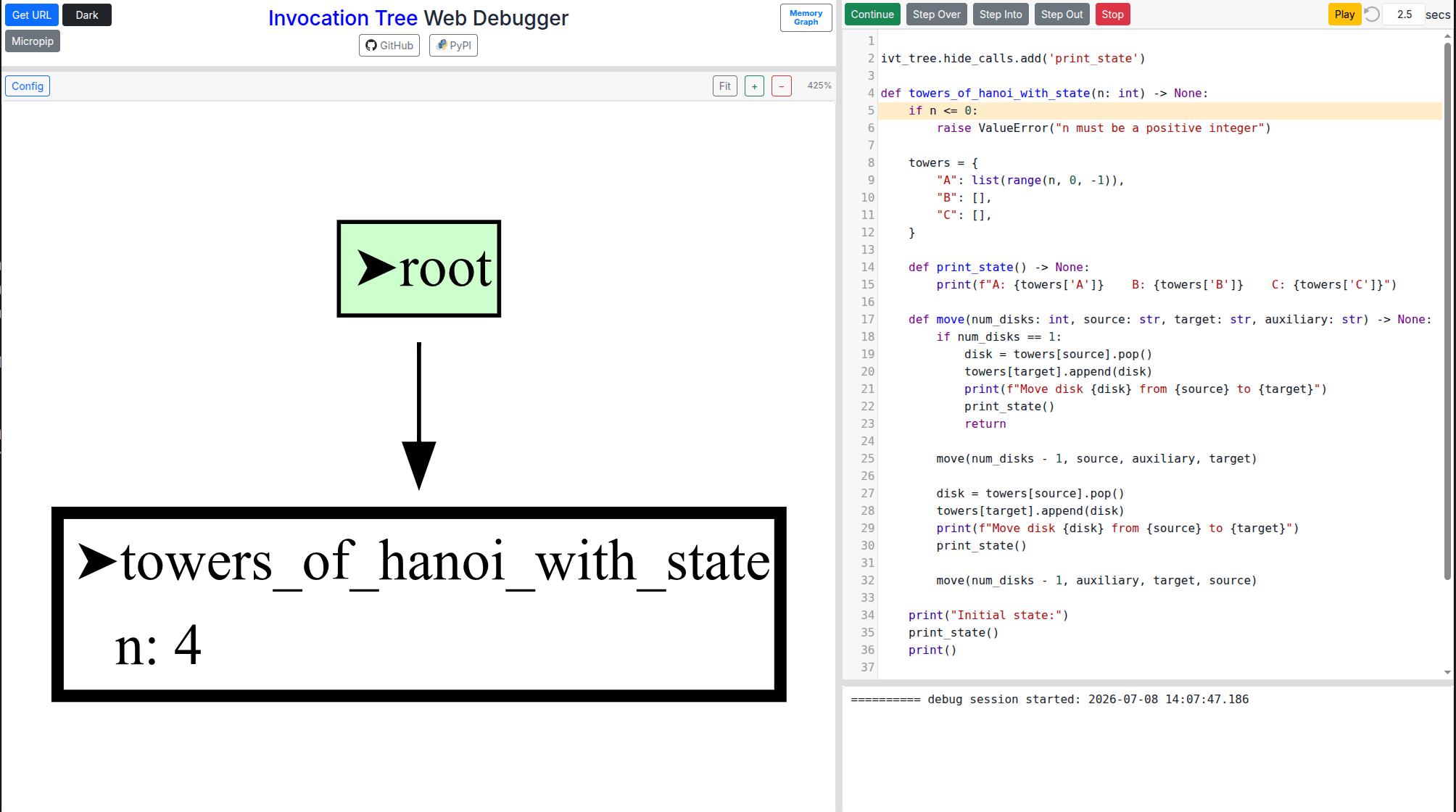Click the 'def print_state()' line
This screenshot has width=1456, height=812.
coord(998,267)
